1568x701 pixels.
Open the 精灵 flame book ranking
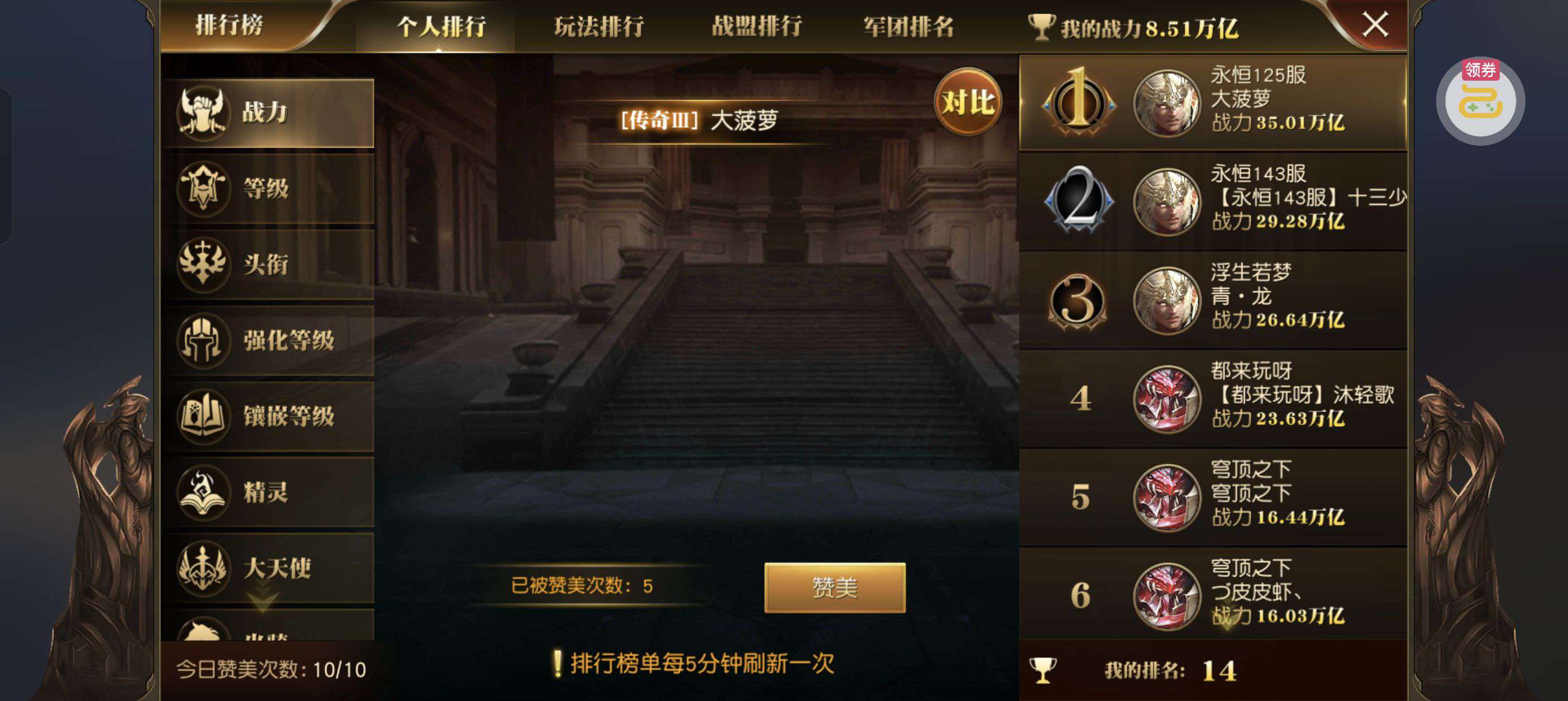268,492
